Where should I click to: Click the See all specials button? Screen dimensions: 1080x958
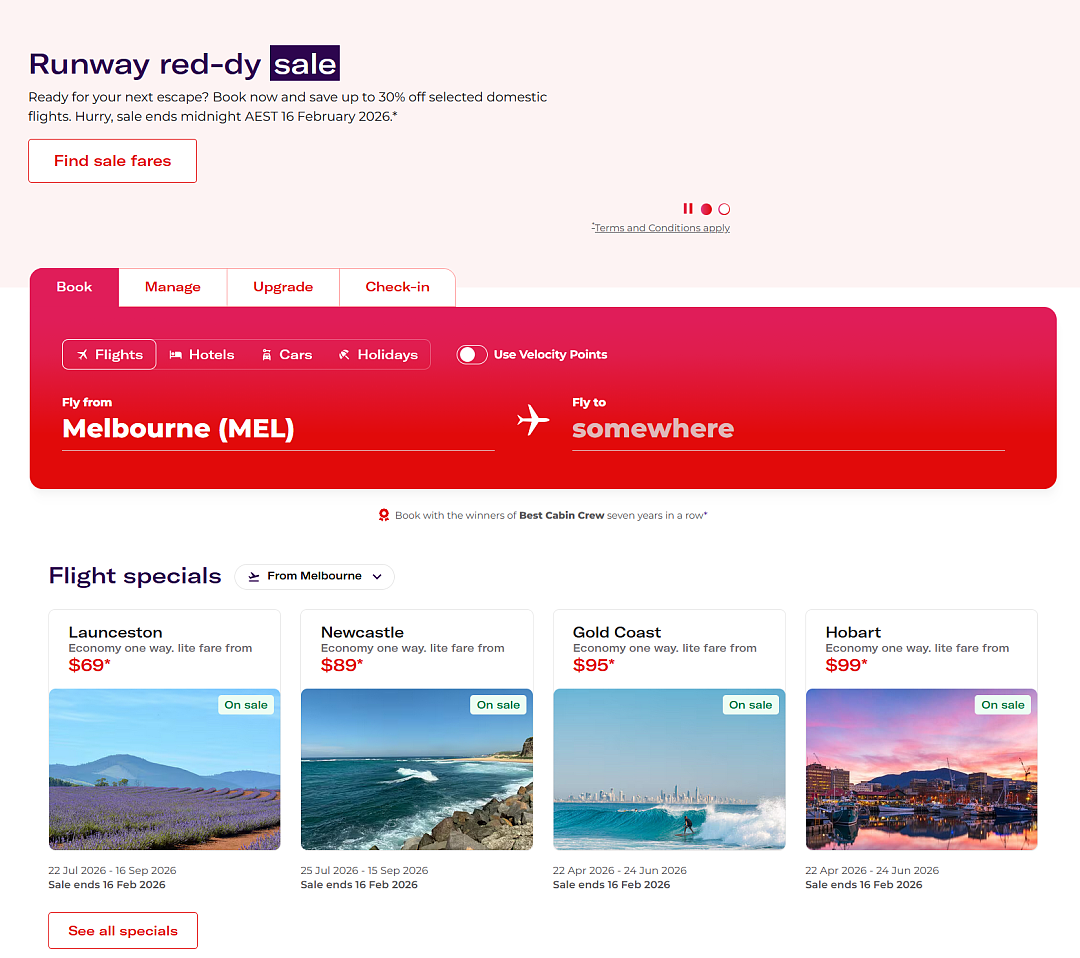tap(123, 931)
